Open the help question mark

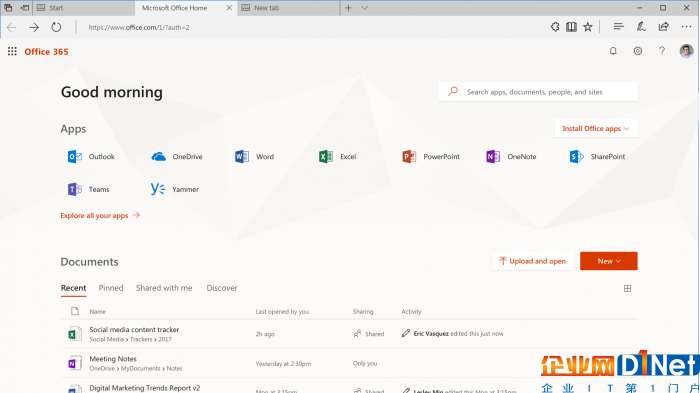click(662, 51)
